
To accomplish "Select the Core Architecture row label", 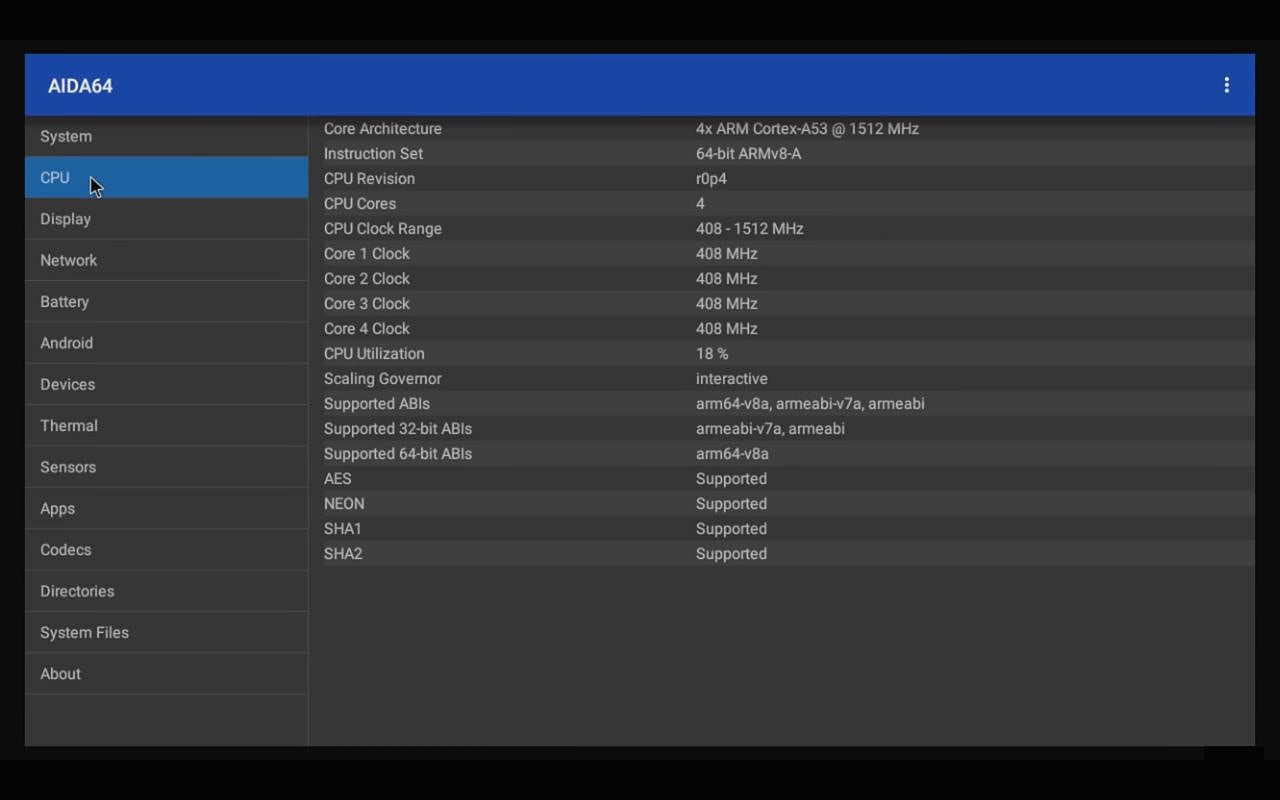I will coord(382,129).
